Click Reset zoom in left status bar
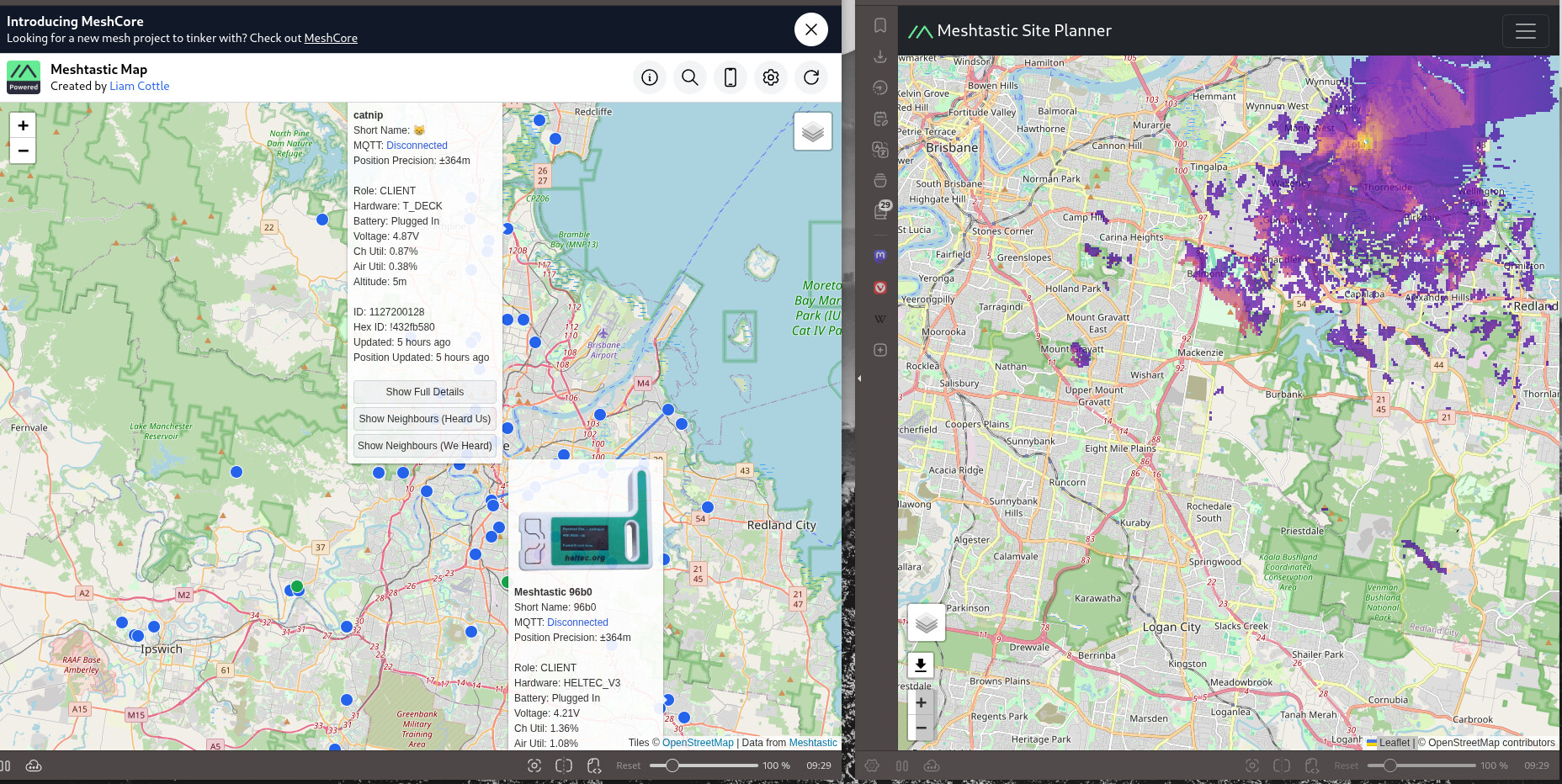 [629, 766]
